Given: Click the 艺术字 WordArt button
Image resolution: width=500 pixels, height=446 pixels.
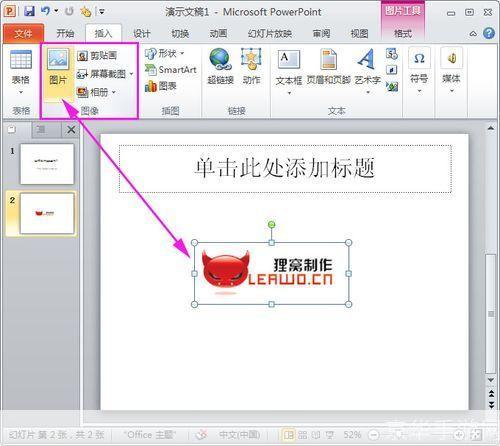Looking at the screenshot, I should pos(367,67).
